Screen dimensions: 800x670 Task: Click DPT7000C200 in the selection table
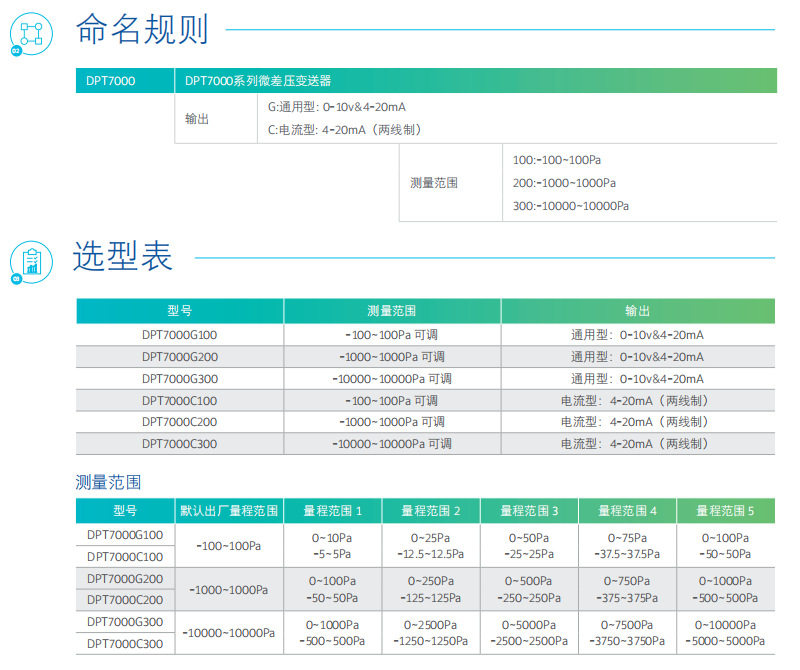[x=180, y=422]
